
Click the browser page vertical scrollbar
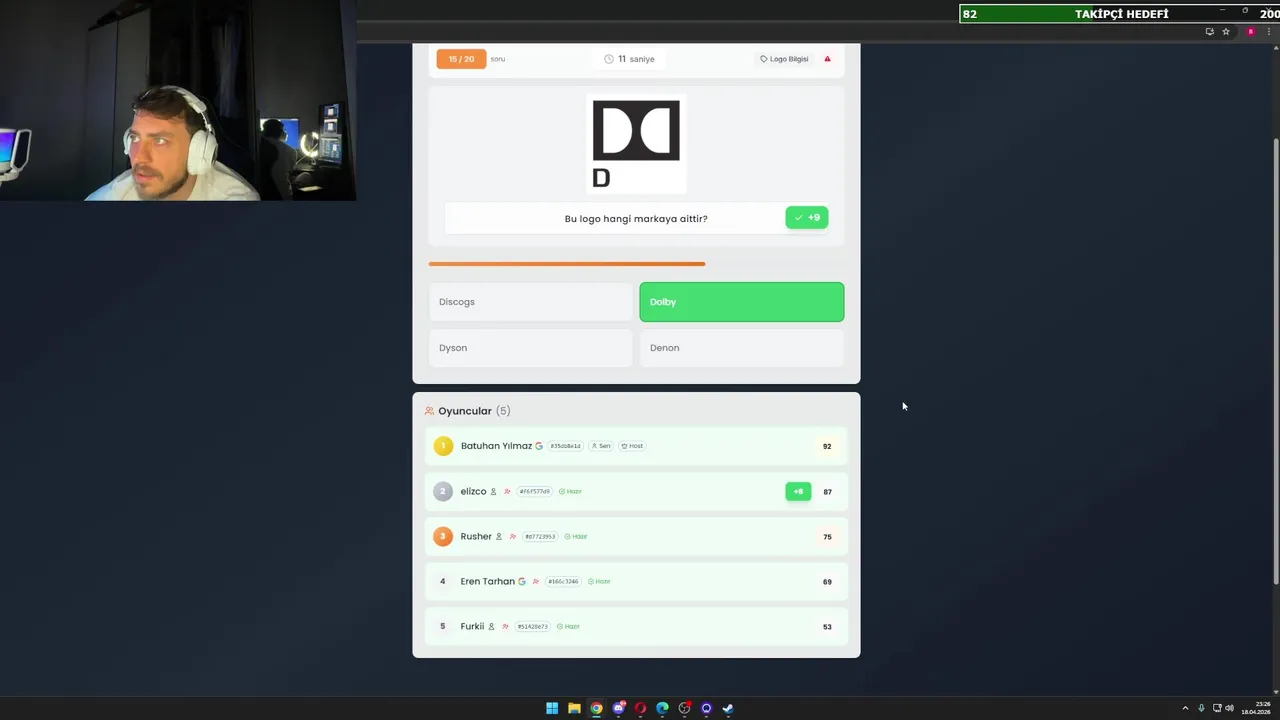click(x=1275, y=360)
